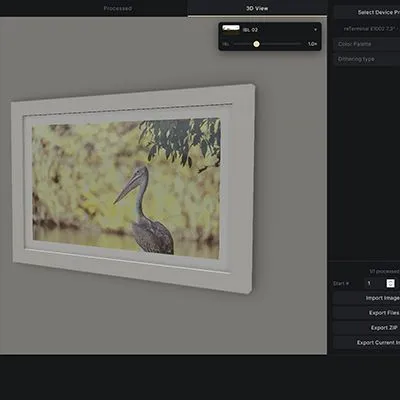
Task: Click the Import Images button
Action: click(367, 298)
